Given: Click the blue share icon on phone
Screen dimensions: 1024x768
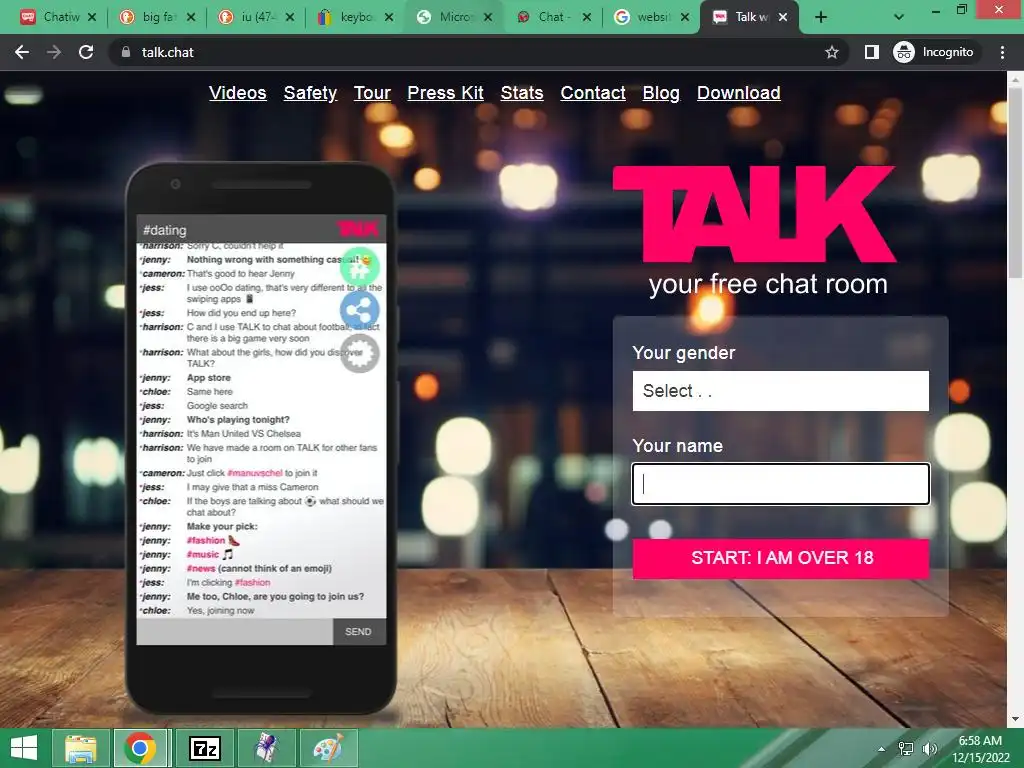Looking at the screenshot, I should click(x=360, y=310).
